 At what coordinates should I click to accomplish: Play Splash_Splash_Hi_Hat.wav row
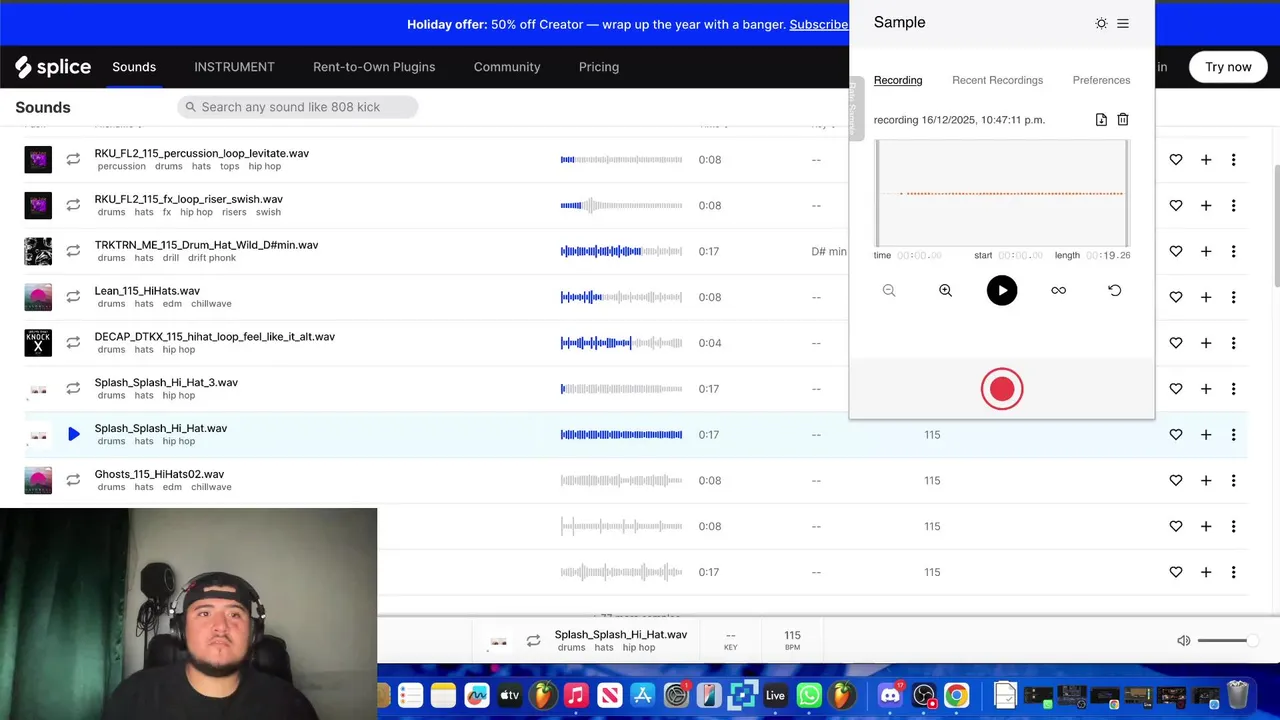point(73,434)
